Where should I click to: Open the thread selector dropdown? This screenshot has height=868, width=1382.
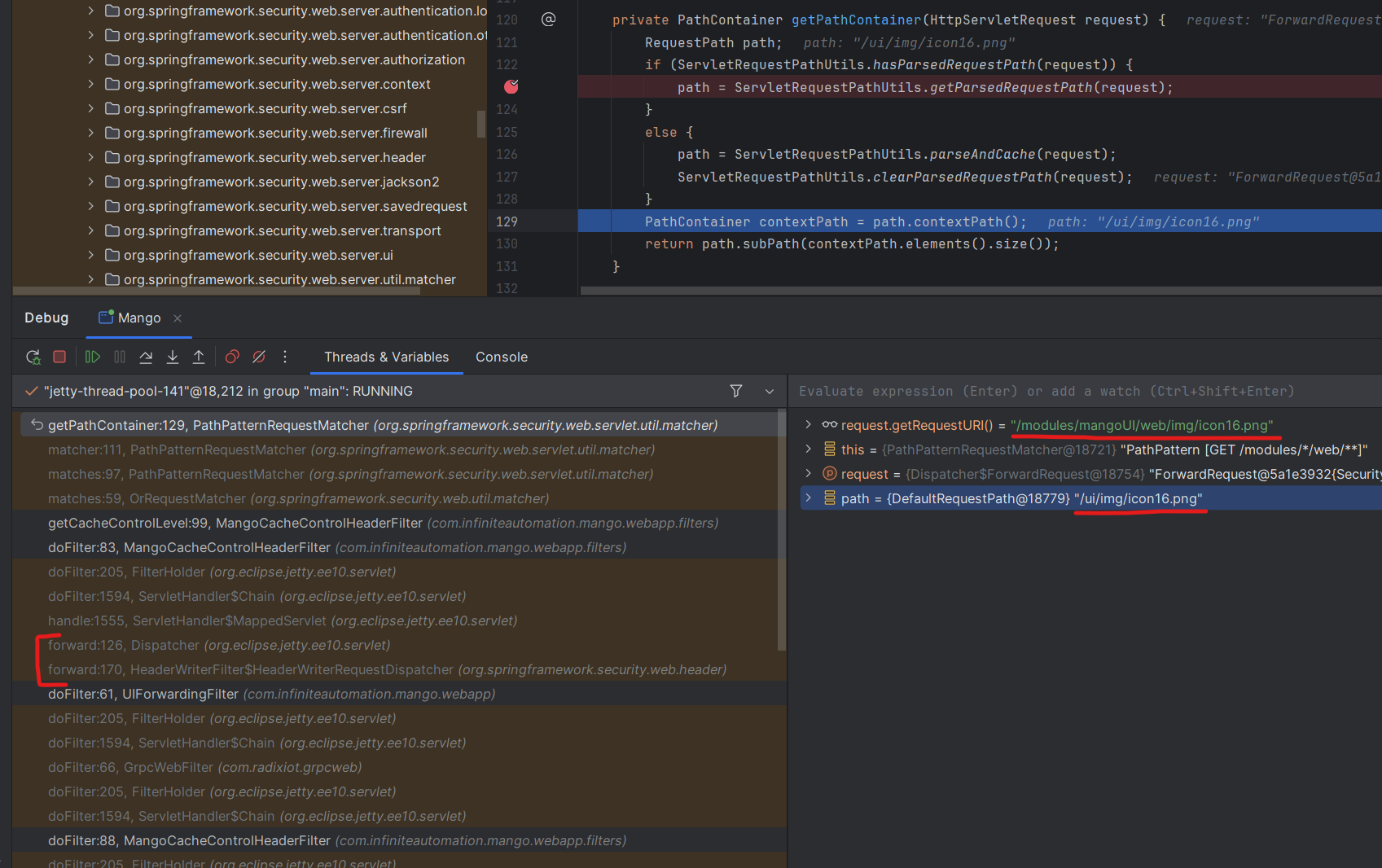coord(770,392)
